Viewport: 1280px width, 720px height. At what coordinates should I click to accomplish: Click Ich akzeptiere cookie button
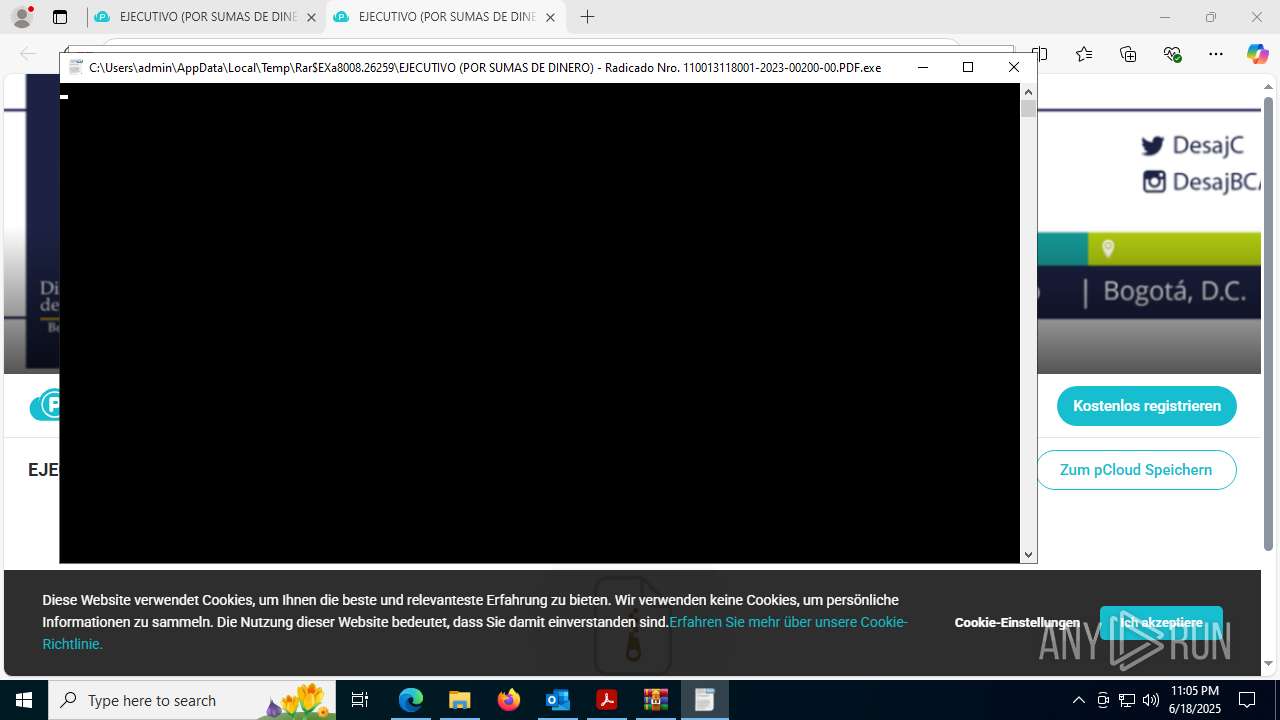tap(1161, 623)
